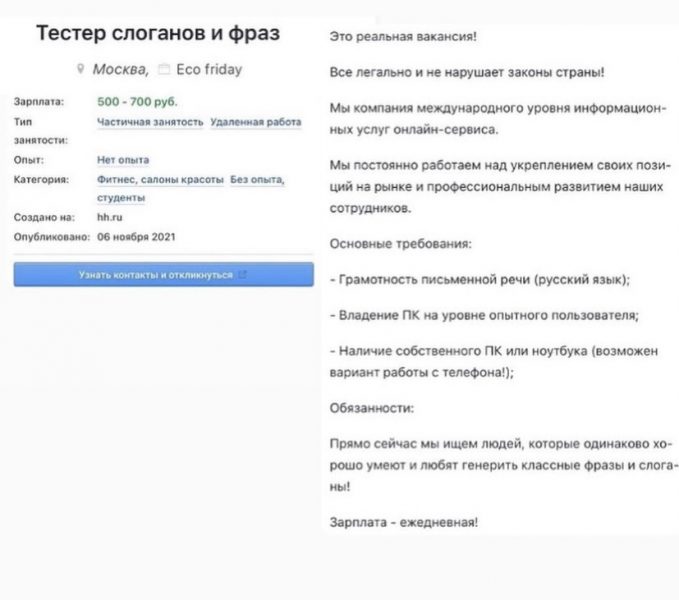
Task: Click the 06 ноября 2021 publication date
Action: coord(143,236)
